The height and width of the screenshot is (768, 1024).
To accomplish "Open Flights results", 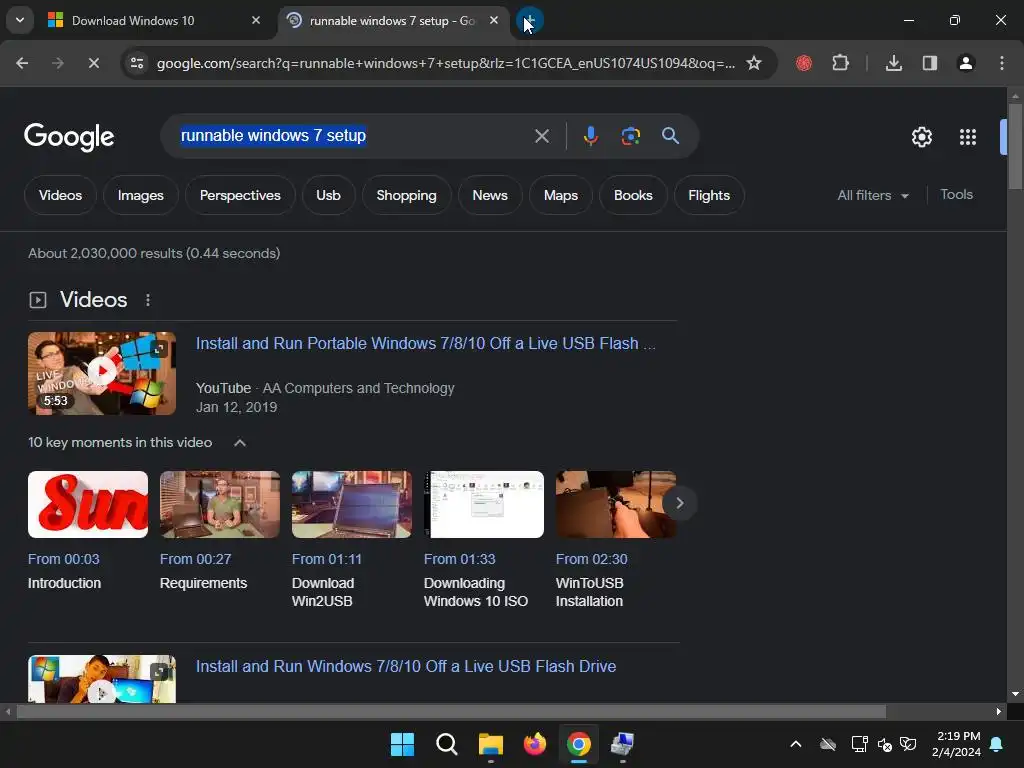I will pyautogui.click(x=709, y=195).
